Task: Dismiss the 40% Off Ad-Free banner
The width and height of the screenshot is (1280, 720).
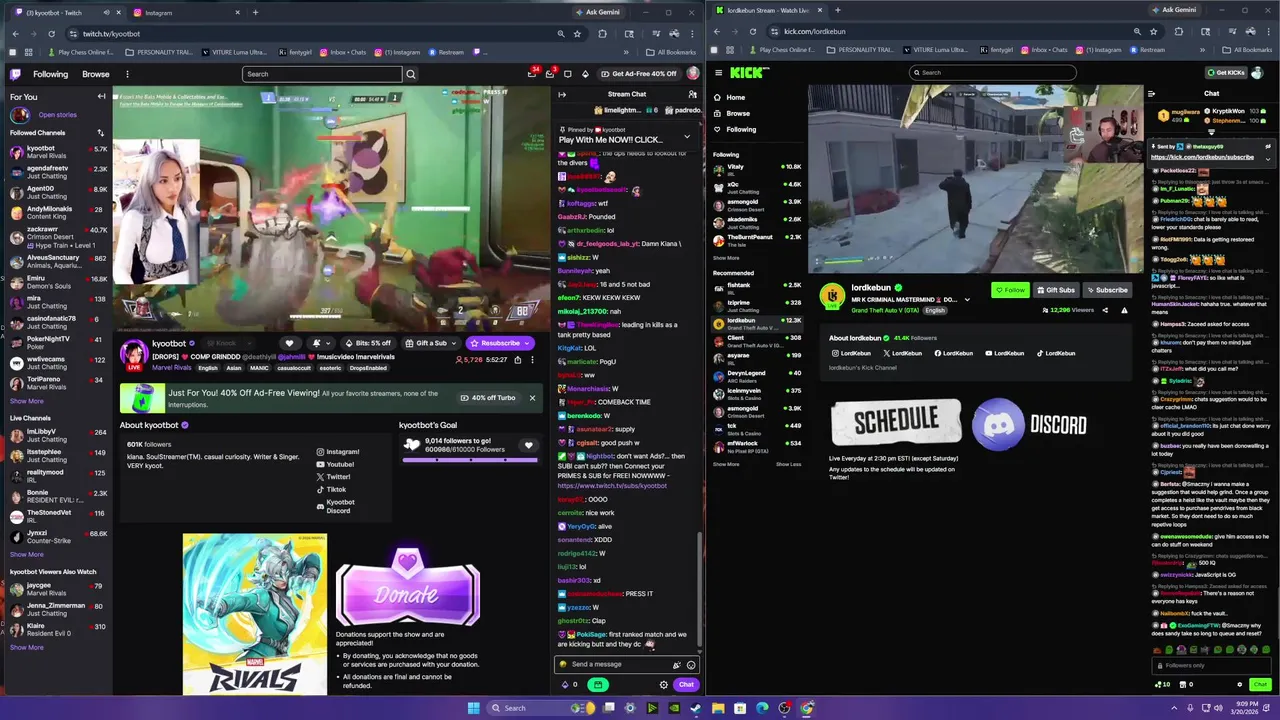Action: point(532,398)
